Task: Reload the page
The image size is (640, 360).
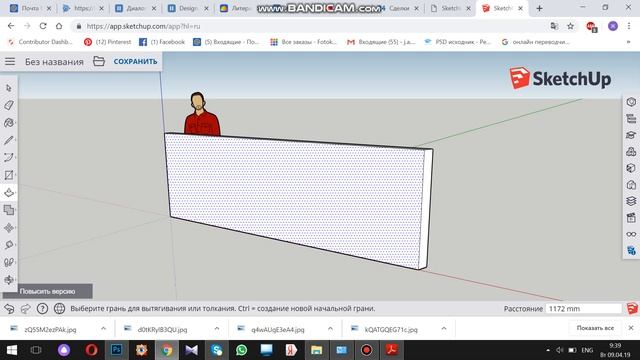Action: point(43,26)
